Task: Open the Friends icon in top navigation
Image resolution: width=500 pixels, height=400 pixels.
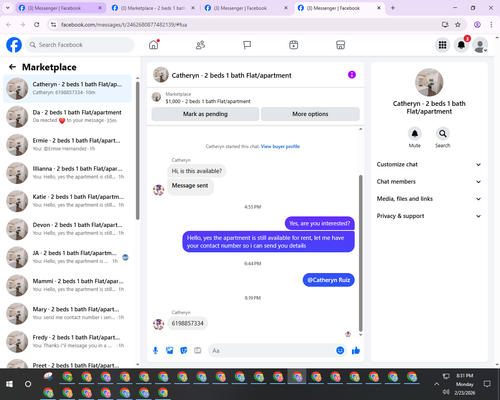Action: pyautogui.click(x=200, y=45)
